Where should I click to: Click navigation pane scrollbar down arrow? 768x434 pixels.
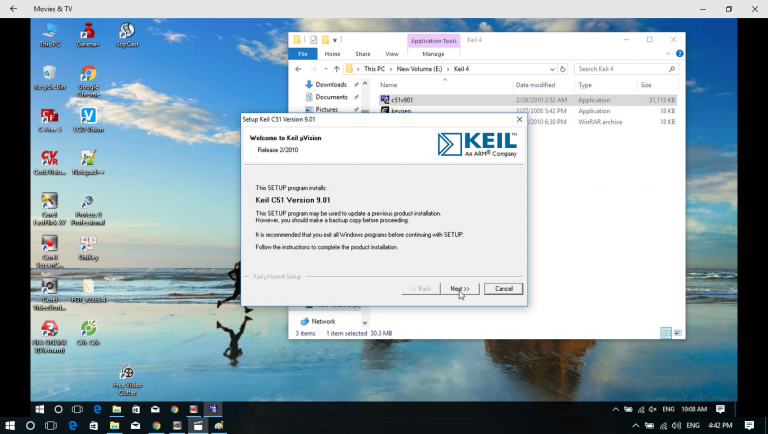tap(365, 323)
